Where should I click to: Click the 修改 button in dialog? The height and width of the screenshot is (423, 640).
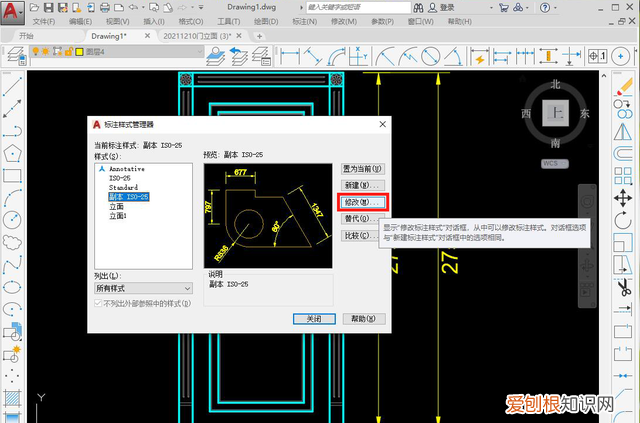point(361,202)
